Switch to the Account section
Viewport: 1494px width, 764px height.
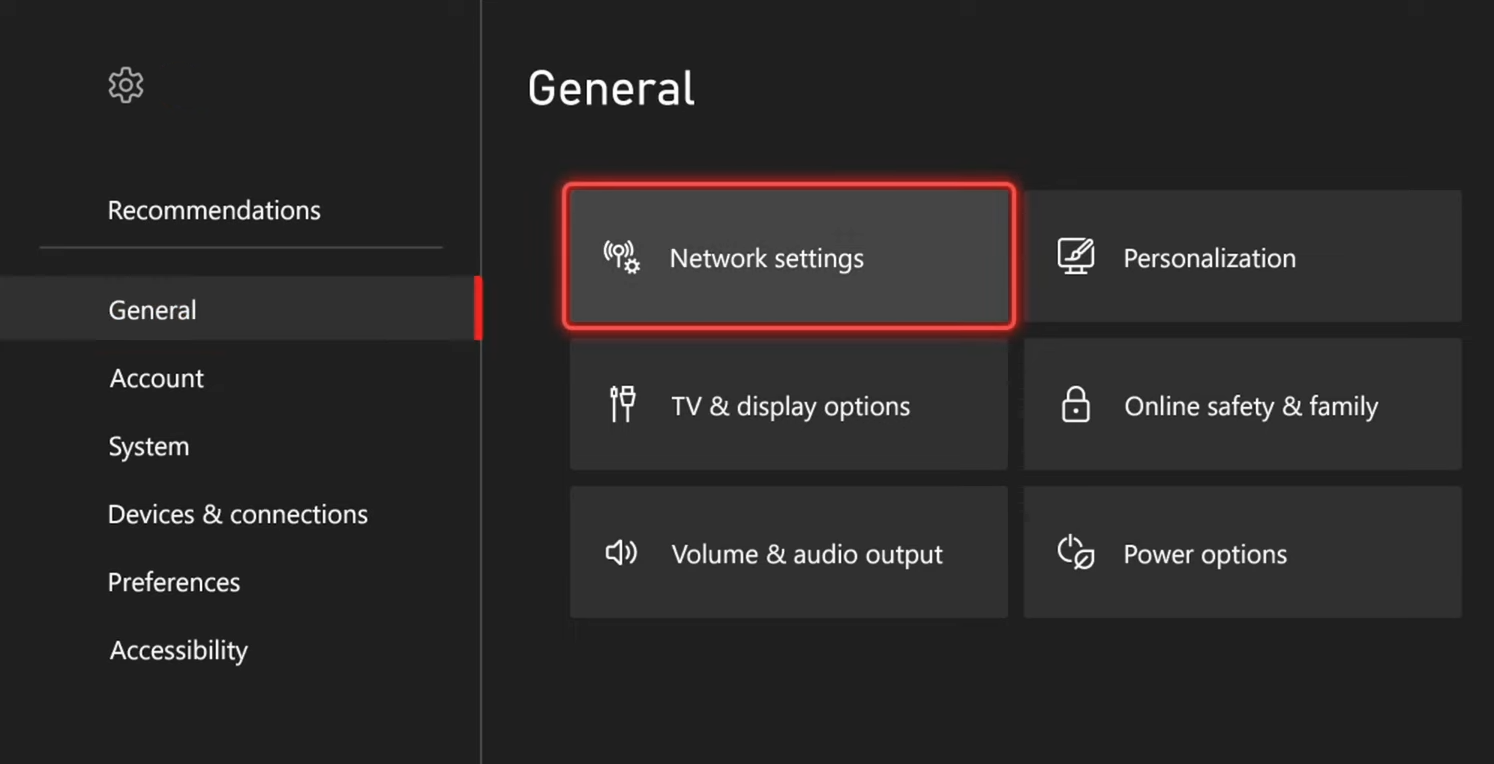click(x=156, y=378)
